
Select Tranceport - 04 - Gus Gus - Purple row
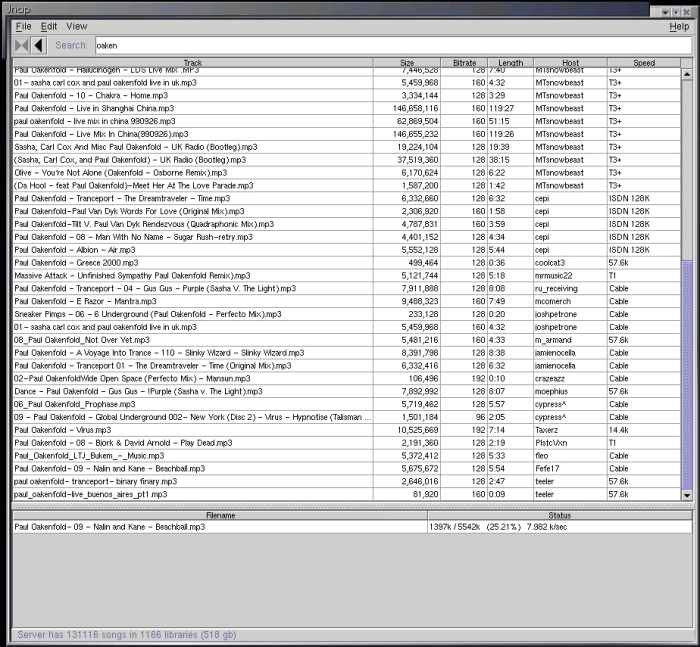point(347,289)
